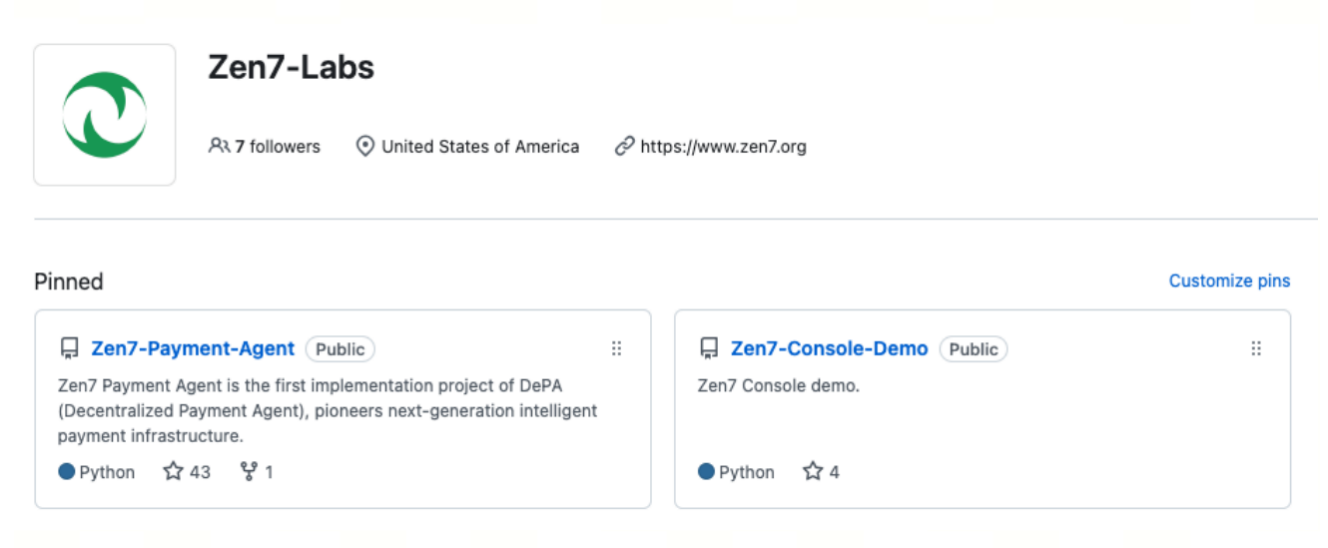Click the Public badge on Zen7-Payment-Agent
Image resolution: width=1328 pixels, height=548 pixels.
(x=340, y=349)
